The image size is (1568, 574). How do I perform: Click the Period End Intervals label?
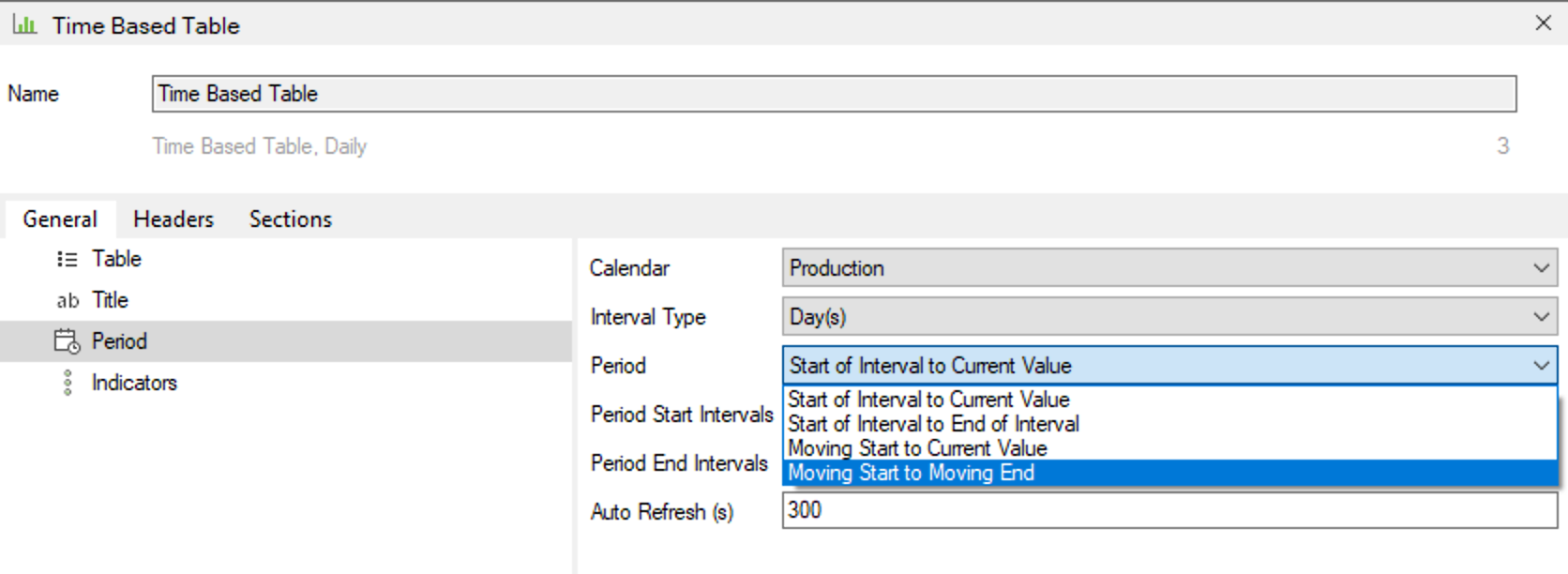pyautogui.click(x=679, y=463)
